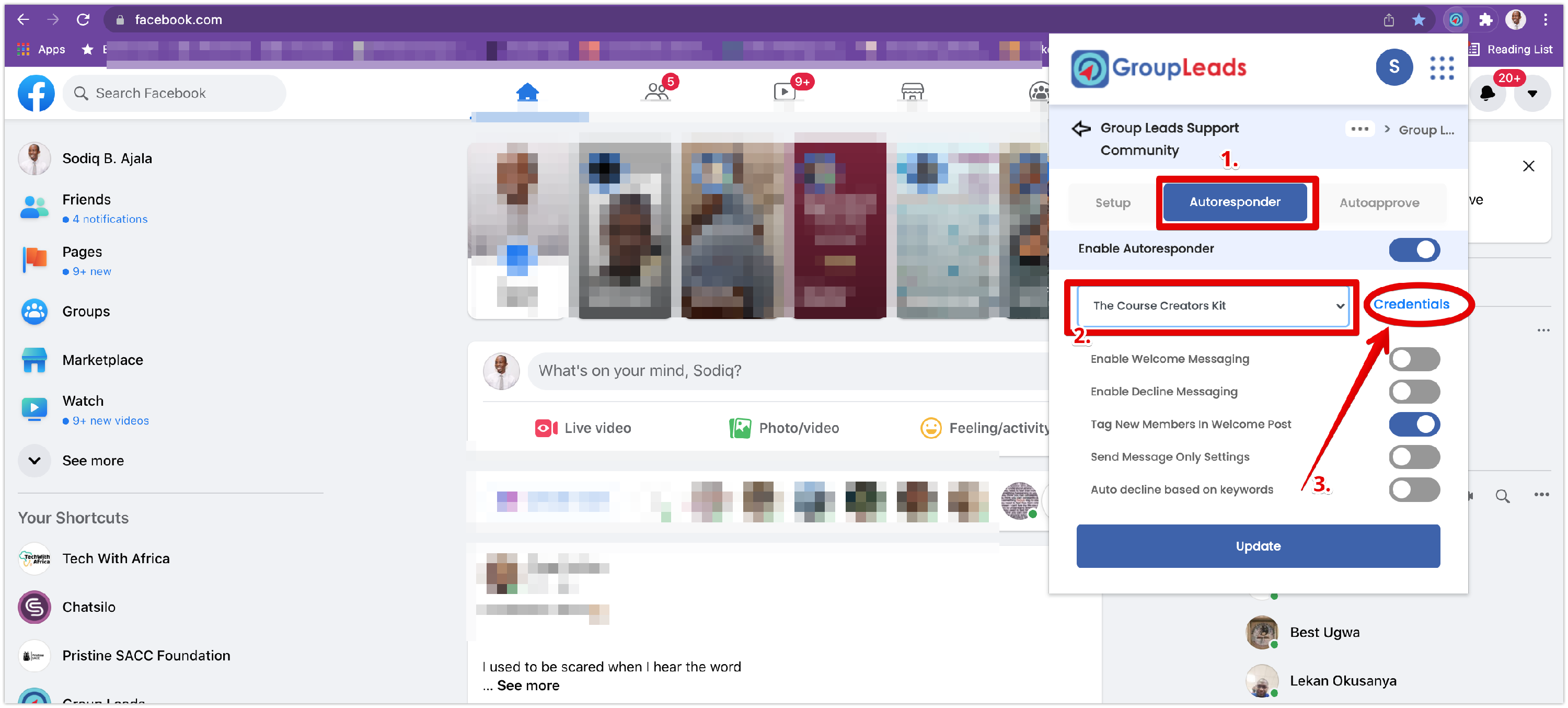
Task: Open GroupLeads S account avatar
Action: pos(1394,67)
